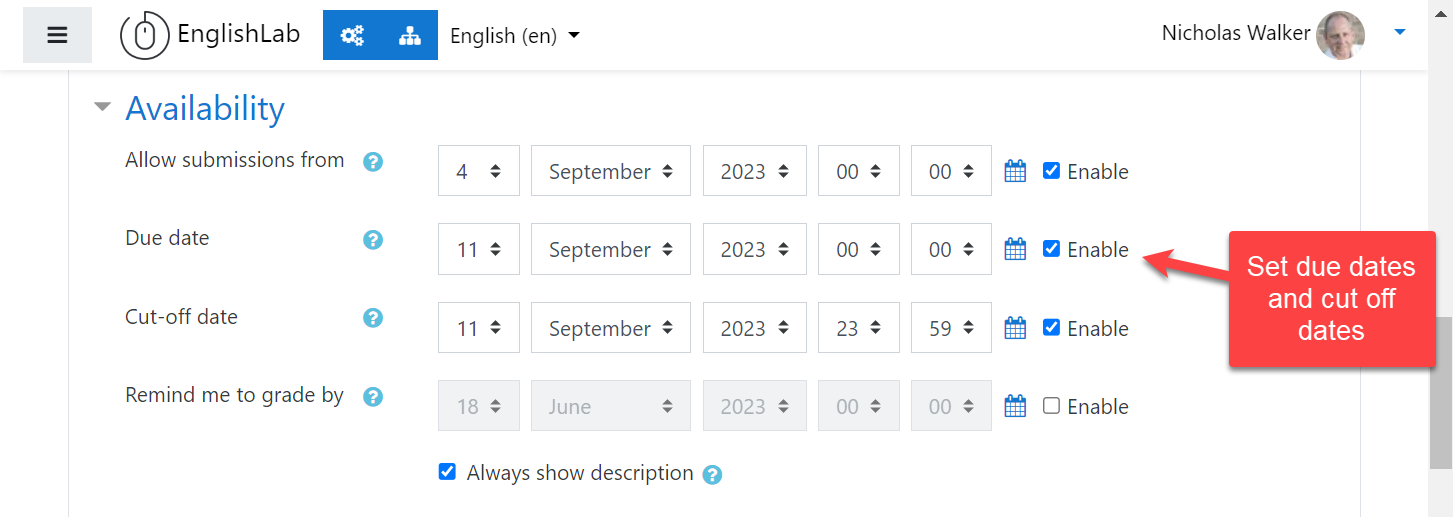Open the English (en) language menu
The image size is (1453, 517).
[x=515, y=36]
